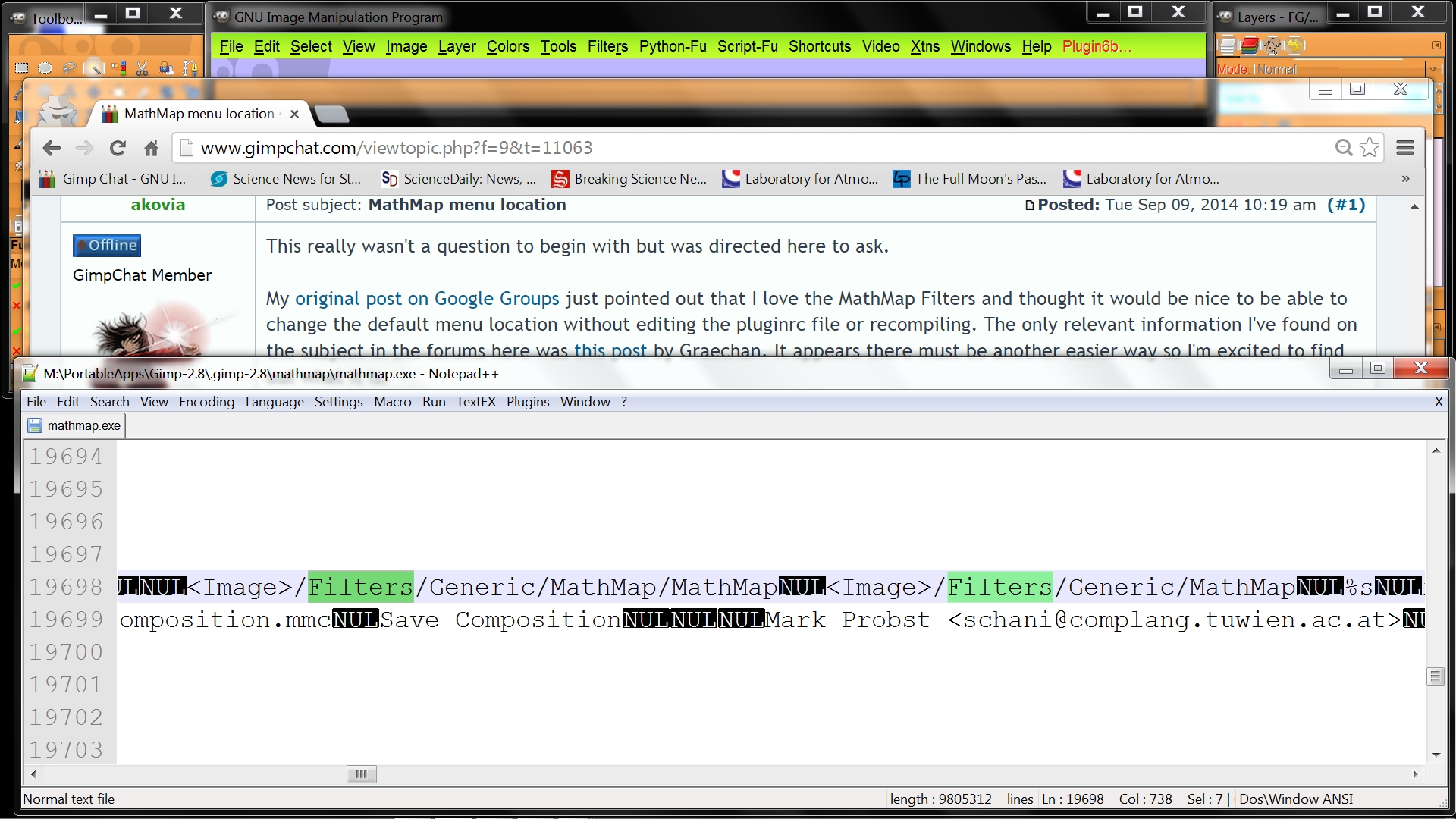
Task: Select the Rectangle Select tool in Toolbox
Action: (x=21, y=68)
